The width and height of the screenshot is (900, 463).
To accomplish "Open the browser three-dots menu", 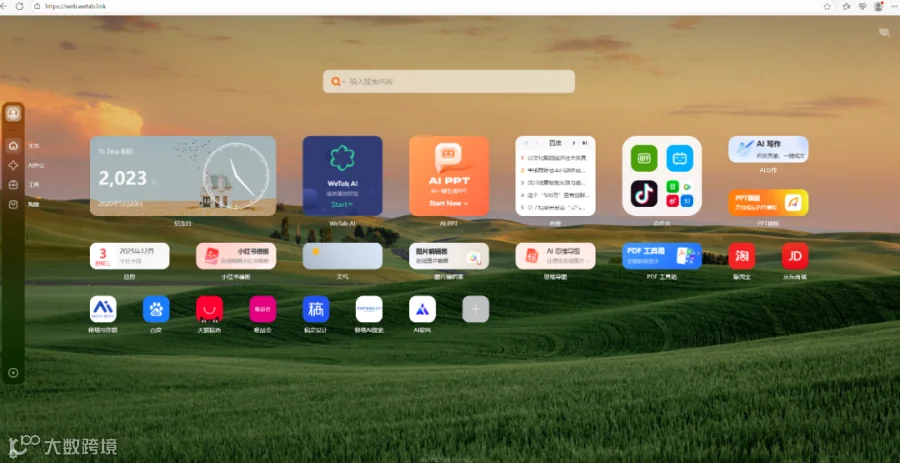I will click(x=894, y=6).
